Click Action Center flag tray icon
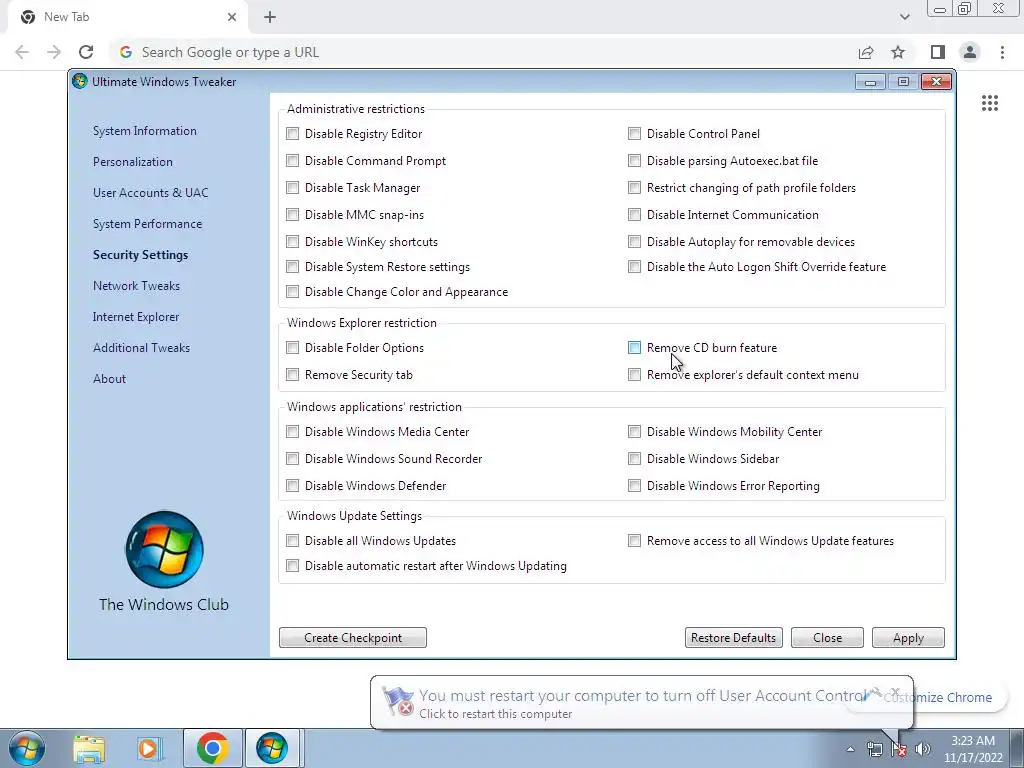Screen dimensions: 1024x768 [x=899, y=749]
